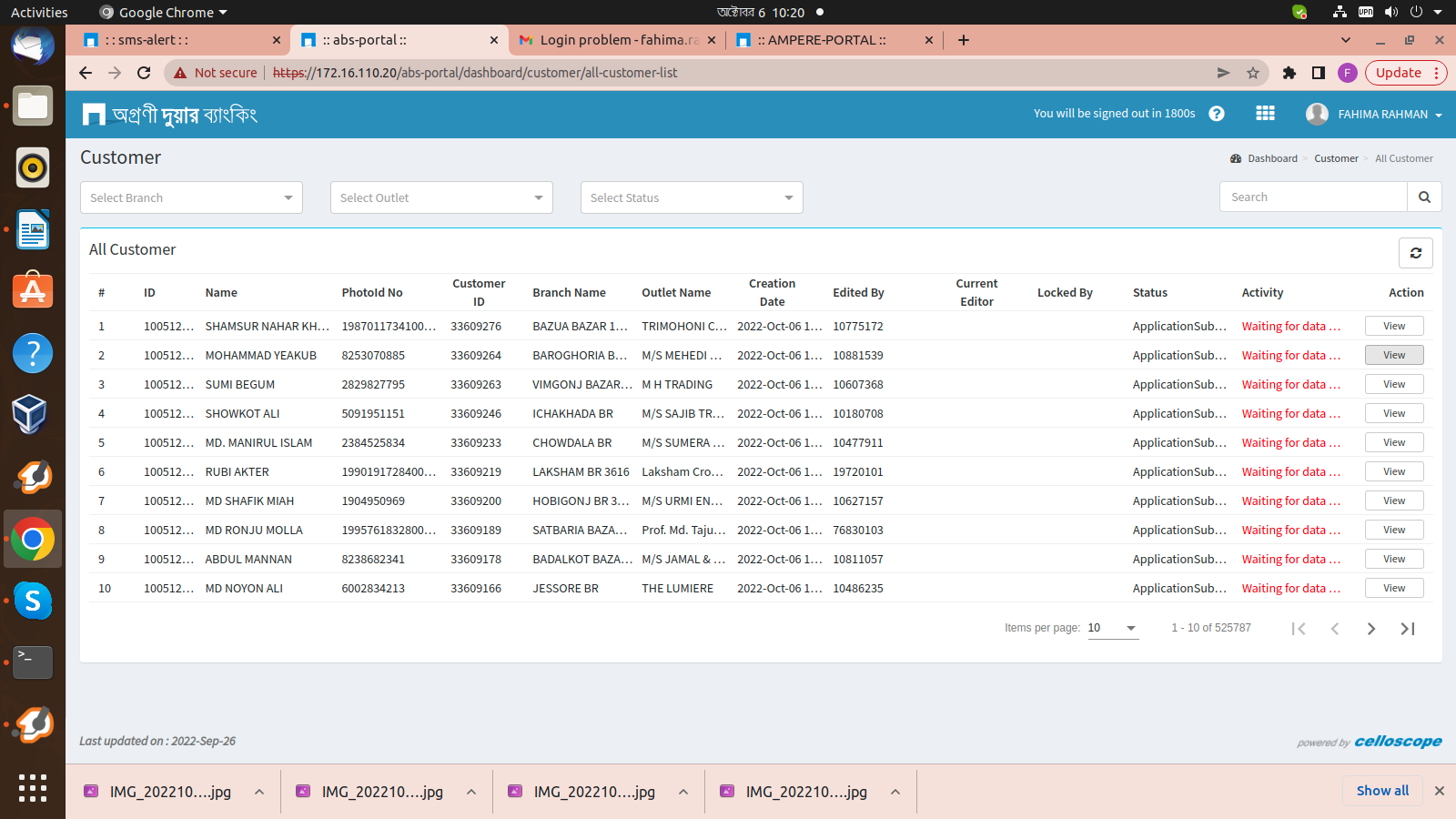Click the Agrani Duar Banking logo
This screenshot has height=819, width=1456.
(170, 114)
